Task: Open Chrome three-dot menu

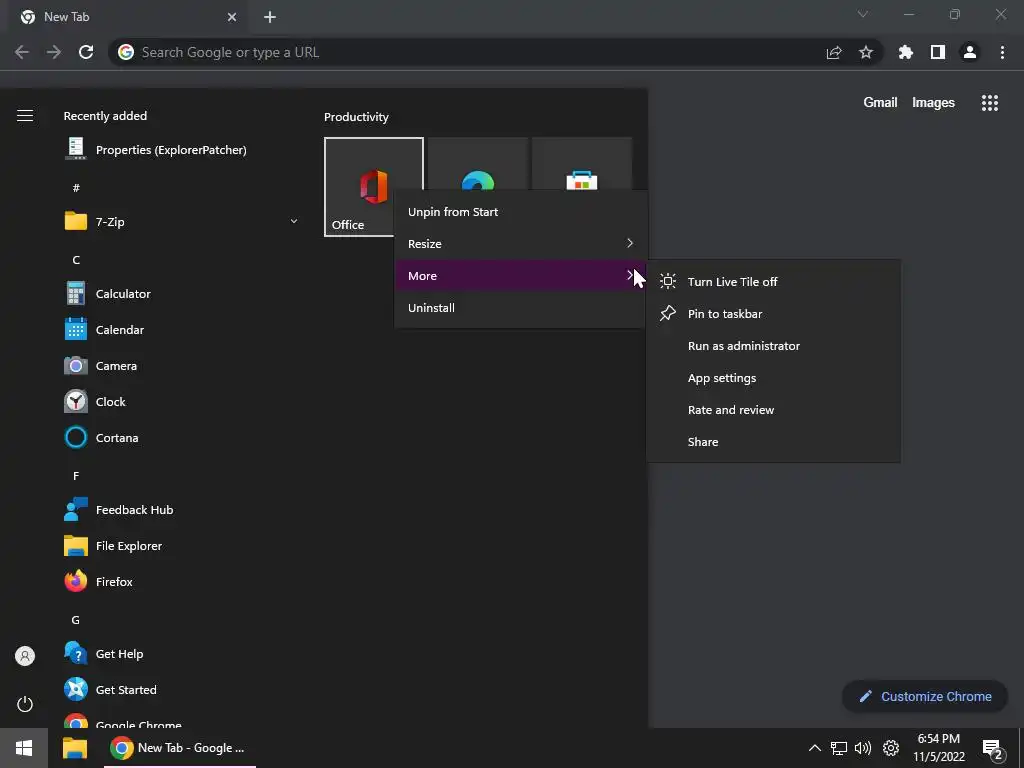Action: pos(1002,52)
